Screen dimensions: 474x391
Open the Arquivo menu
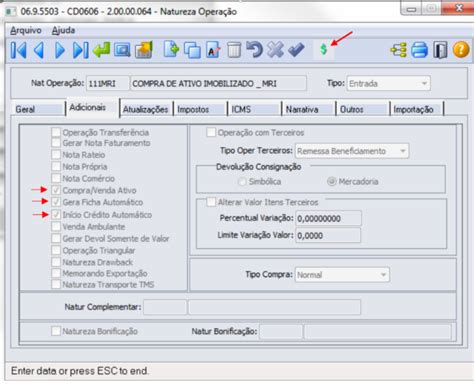tap(26, 30)
